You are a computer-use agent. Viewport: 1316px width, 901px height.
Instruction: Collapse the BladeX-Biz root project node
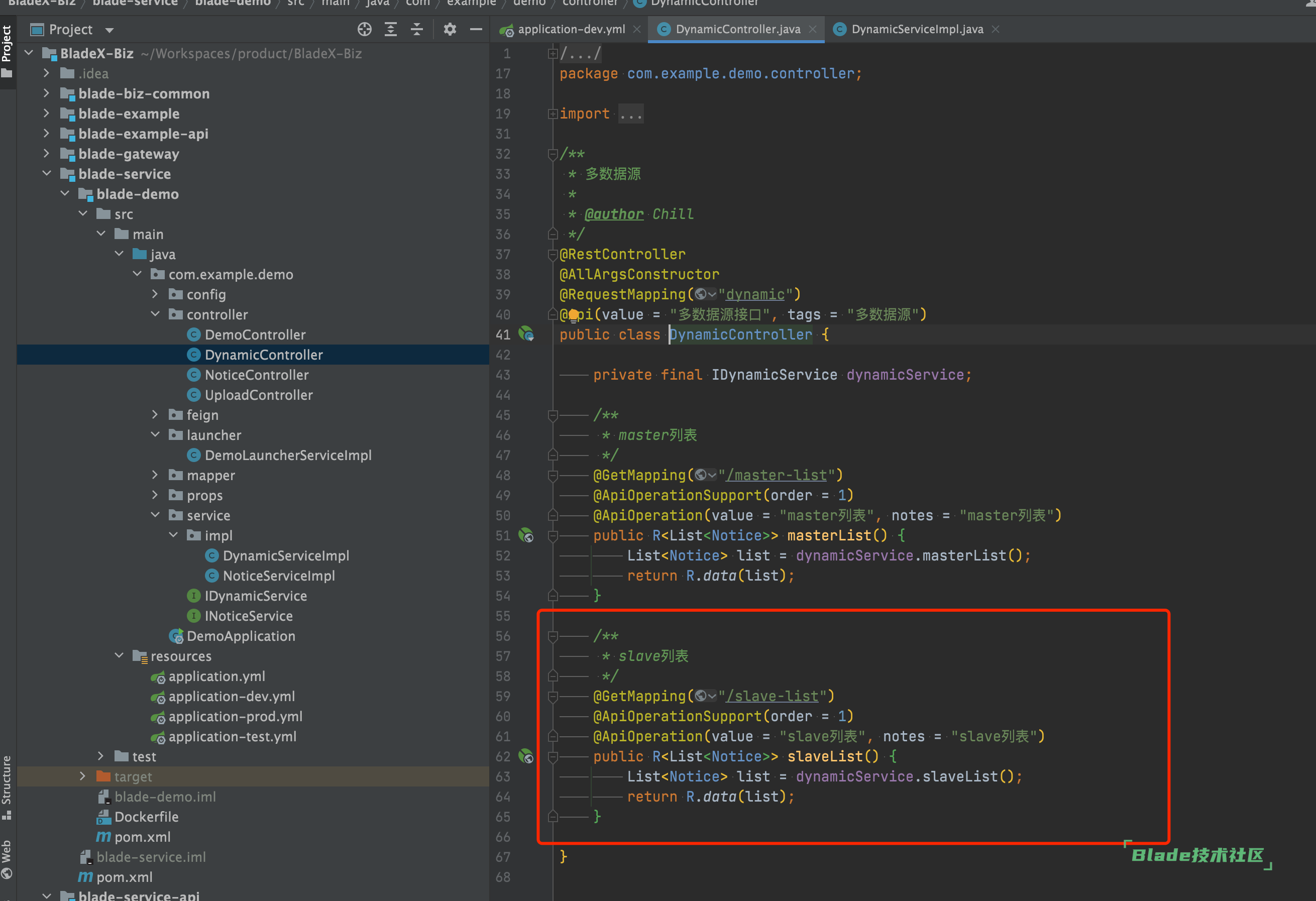(29, 53)
